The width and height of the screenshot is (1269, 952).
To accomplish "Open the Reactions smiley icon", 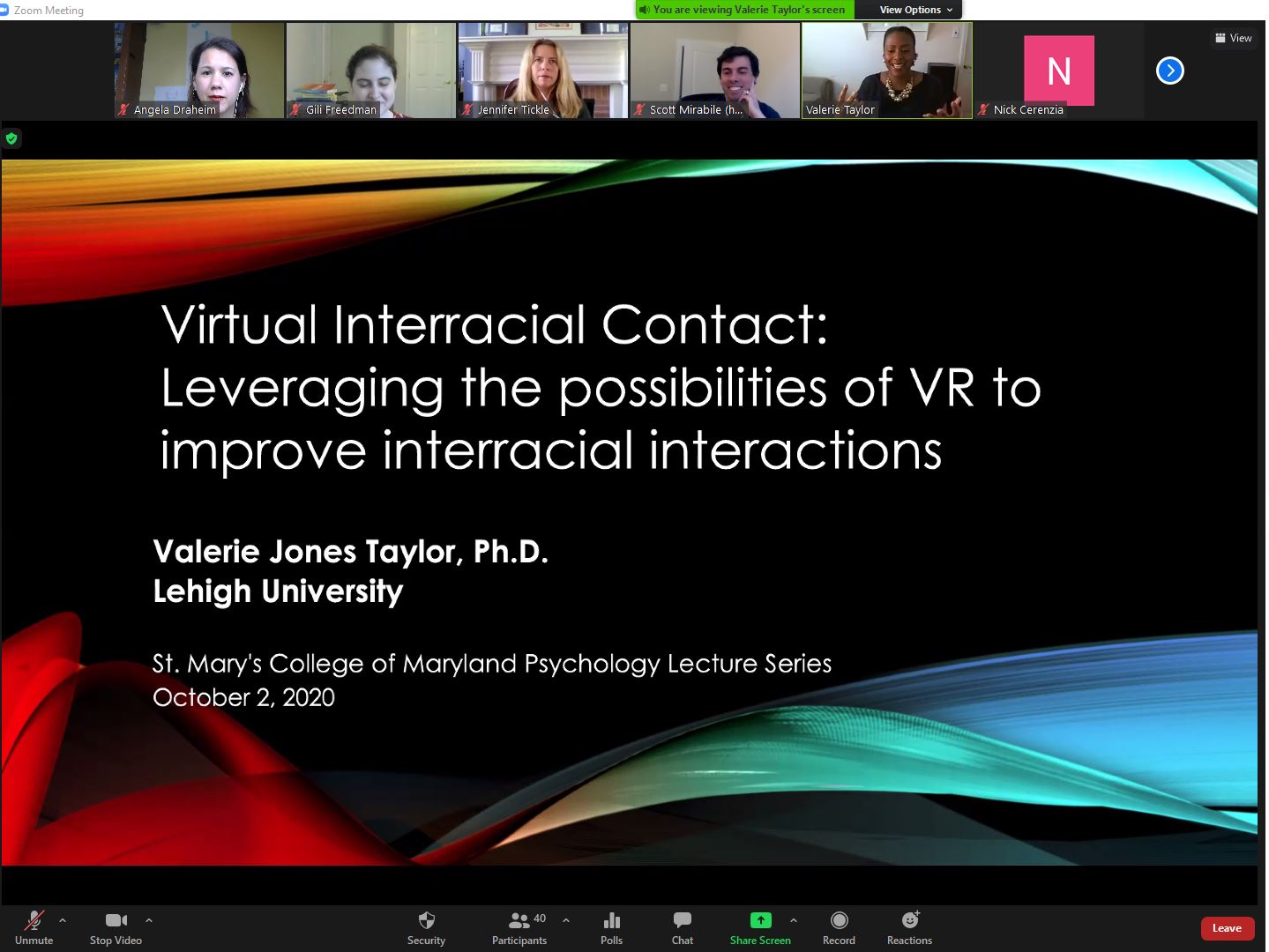I will coord(910,920).
